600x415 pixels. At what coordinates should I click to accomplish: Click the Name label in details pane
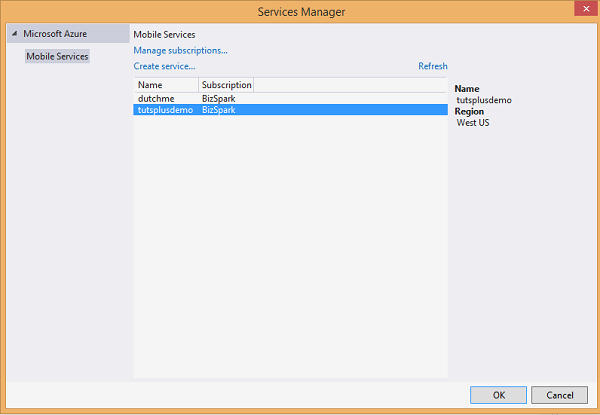click(467, 89)
